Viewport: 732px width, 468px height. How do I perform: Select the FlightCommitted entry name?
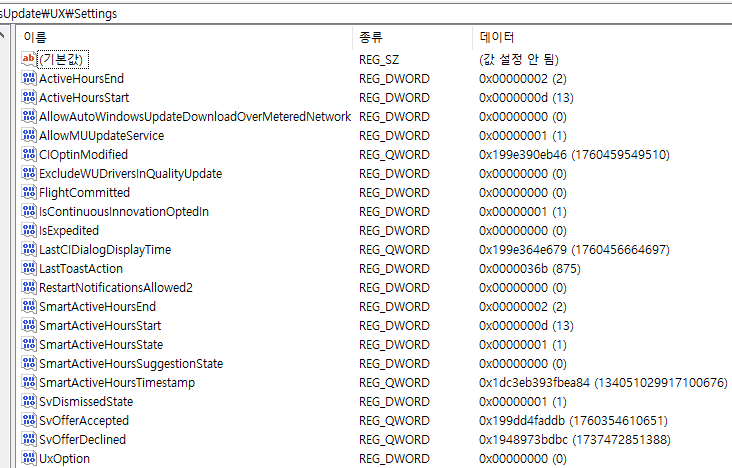[x=84, y=192]
